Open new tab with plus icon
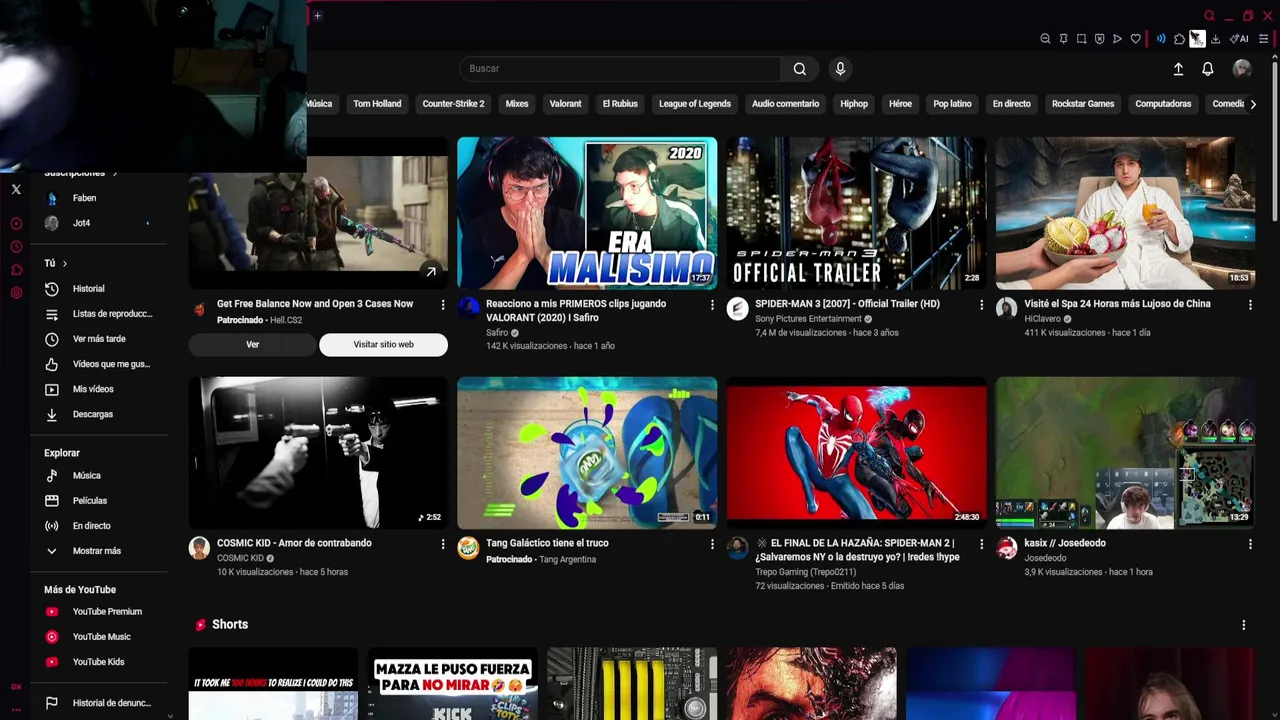Viewport: 1280px width, 720px height. (x=317, y=15)
